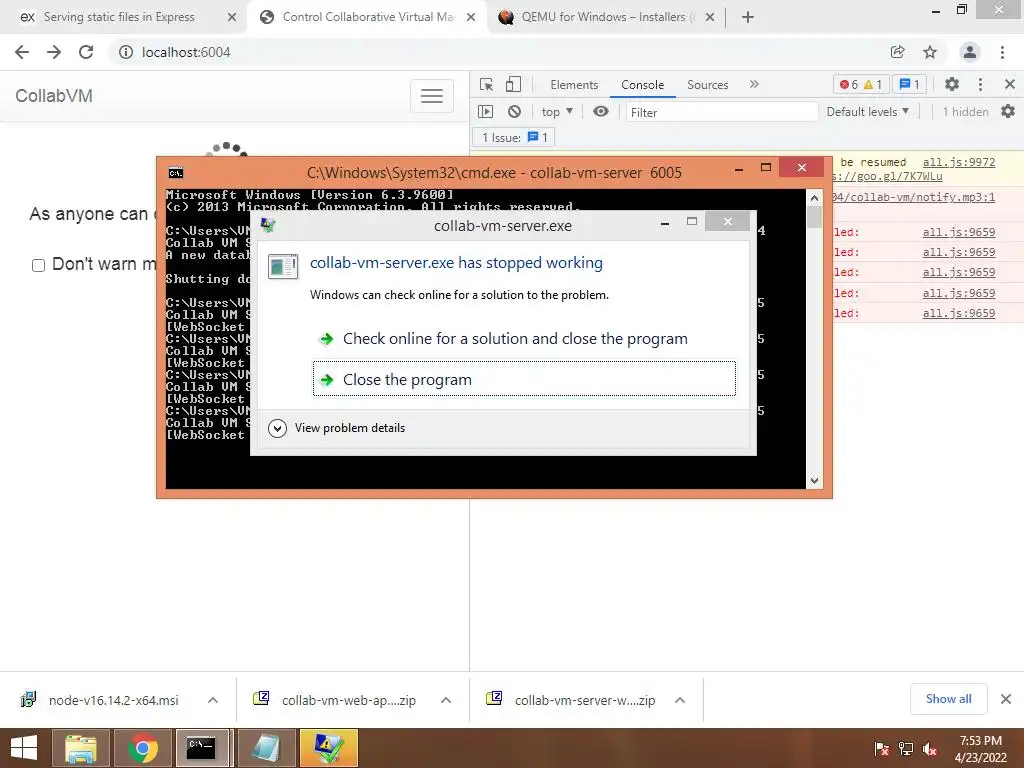Create live expression with eye icon
This screenshot has height=768, width=1024.
[601, 112]
